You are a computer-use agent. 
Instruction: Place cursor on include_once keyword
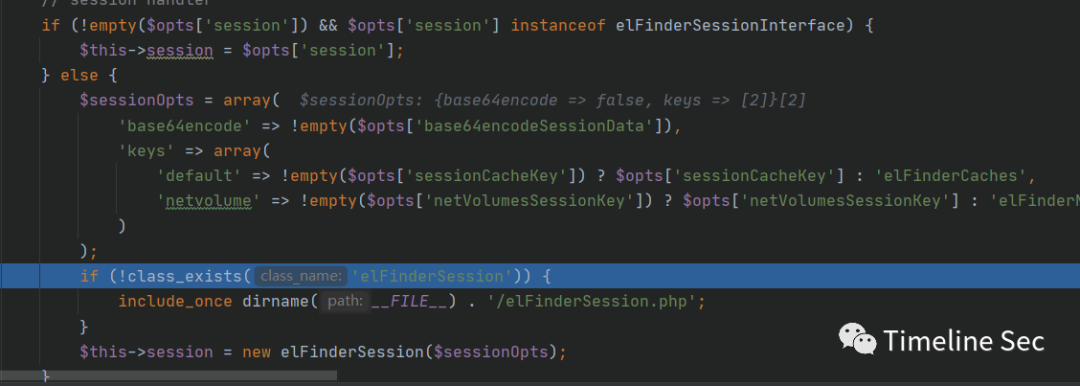pyautogui.click(x=177, y=302)
